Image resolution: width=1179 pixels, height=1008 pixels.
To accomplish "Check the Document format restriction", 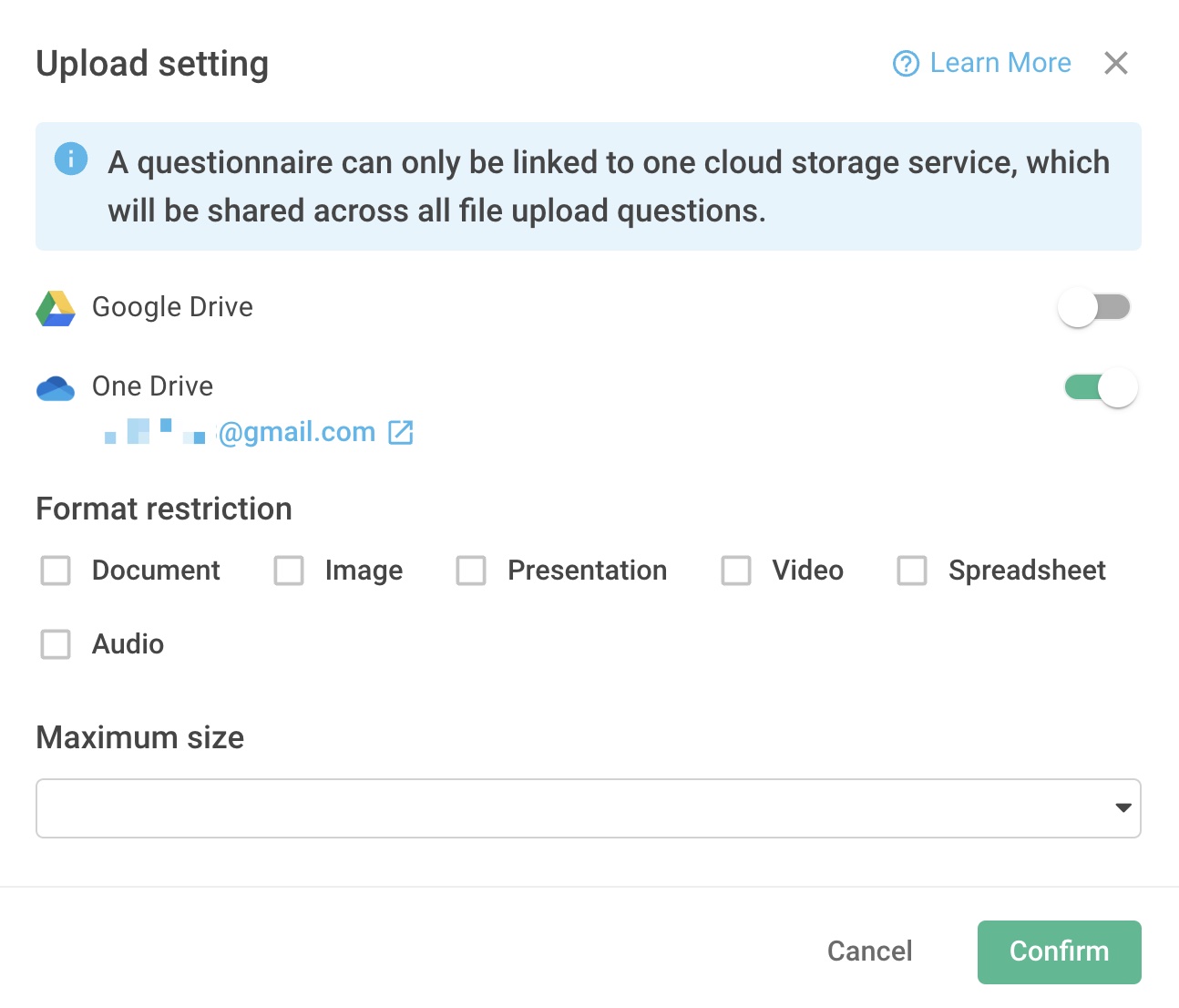I will click(x=56, y=571).
